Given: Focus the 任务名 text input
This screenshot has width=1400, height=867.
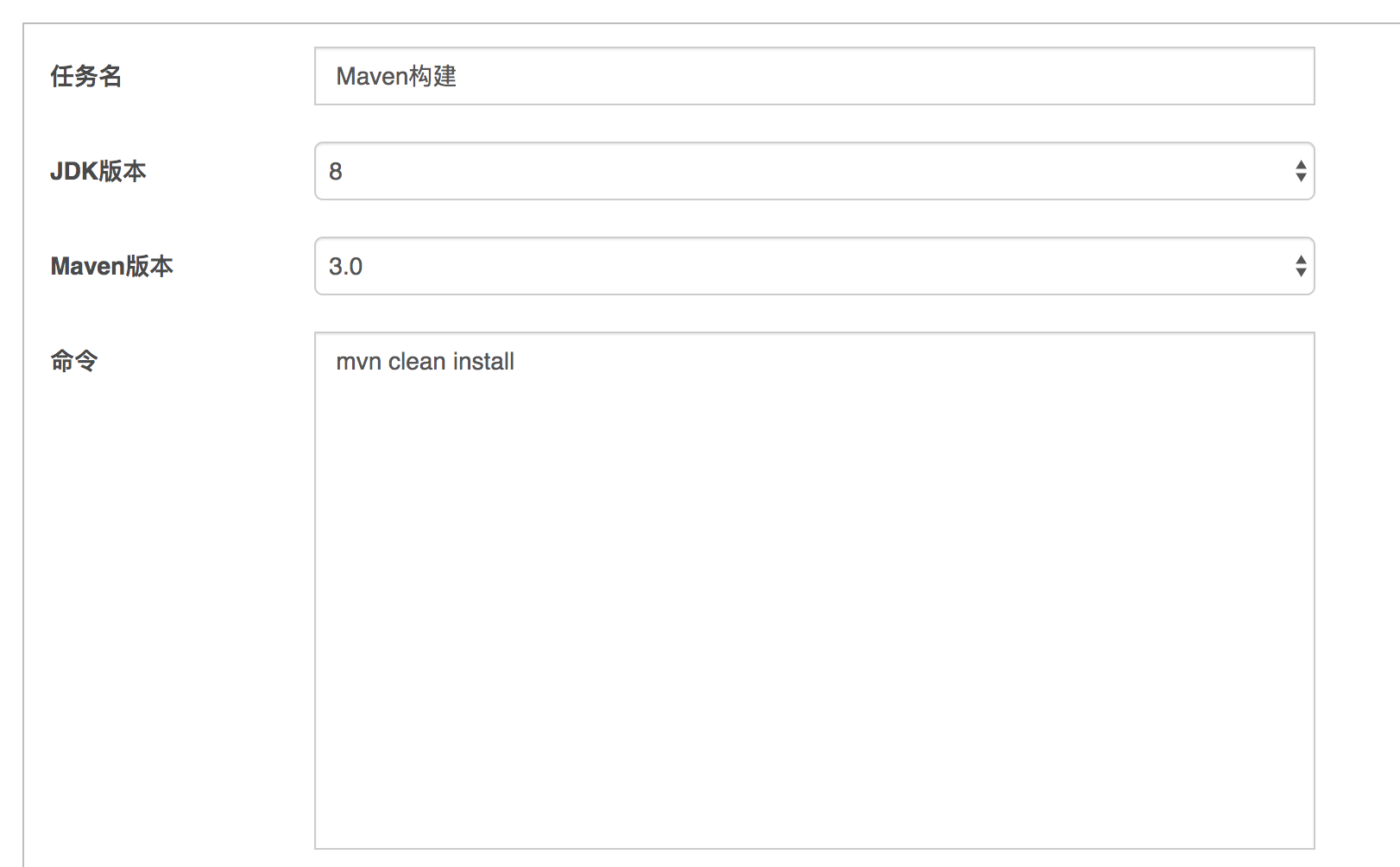Looking at the screenshot, I should pos(814,76).
